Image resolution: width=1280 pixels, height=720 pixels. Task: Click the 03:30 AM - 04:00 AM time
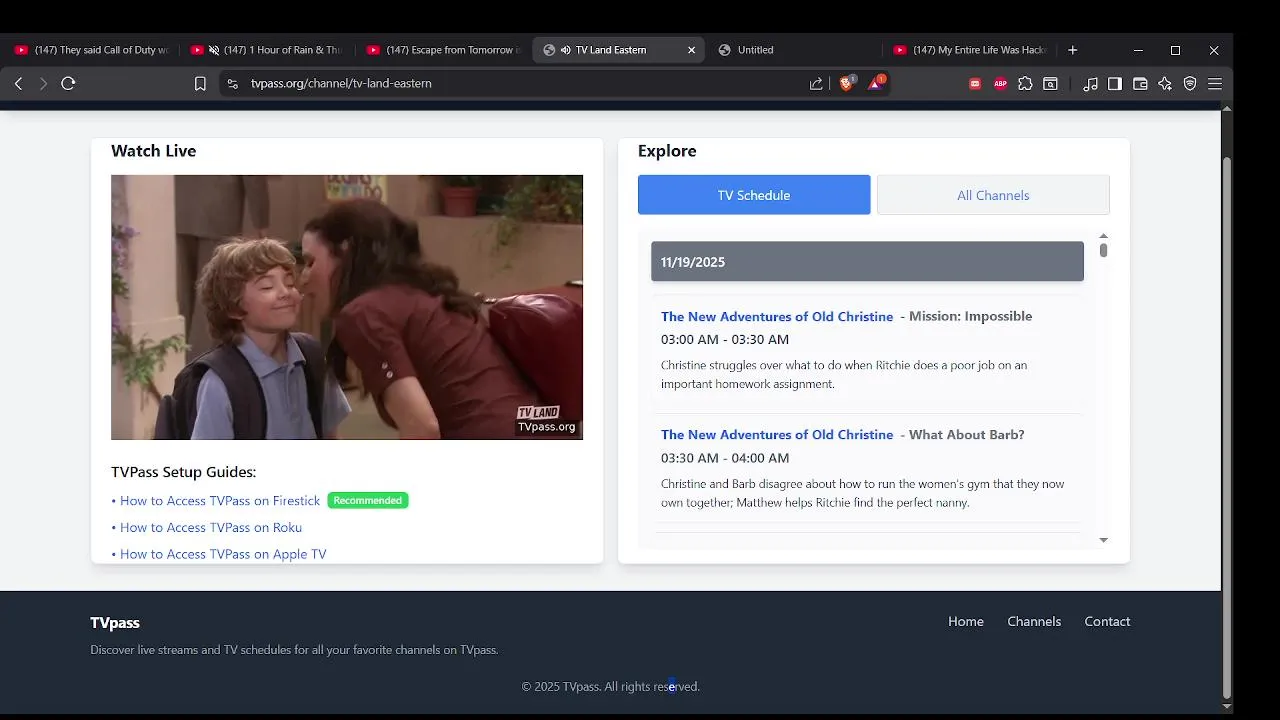coord(725,458)
